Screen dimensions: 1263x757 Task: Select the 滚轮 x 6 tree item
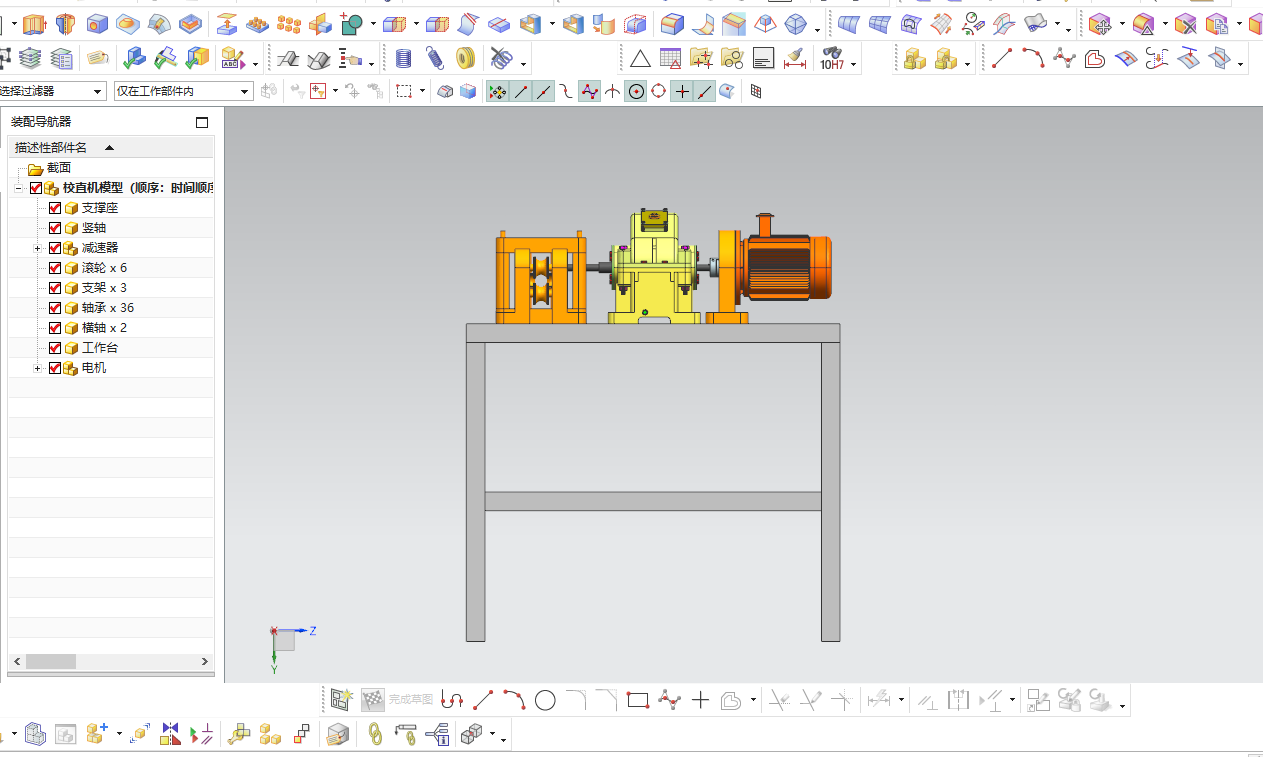(104, 268)
